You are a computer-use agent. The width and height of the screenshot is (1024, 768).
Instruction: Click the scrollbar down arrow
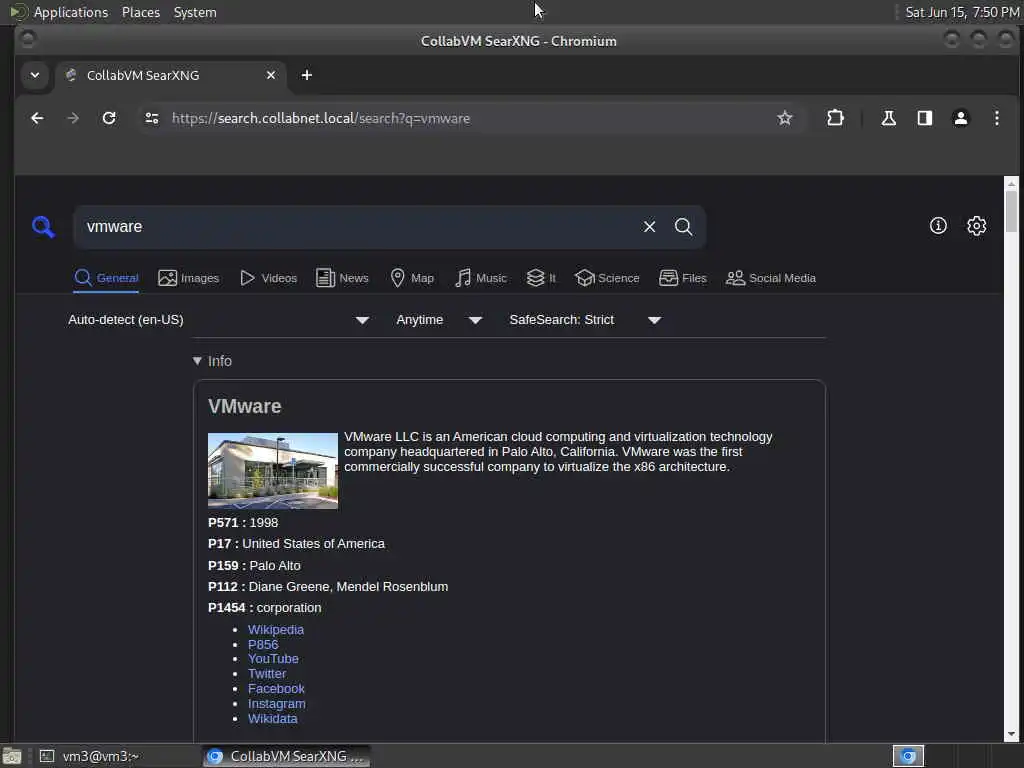coord(1012,735)
